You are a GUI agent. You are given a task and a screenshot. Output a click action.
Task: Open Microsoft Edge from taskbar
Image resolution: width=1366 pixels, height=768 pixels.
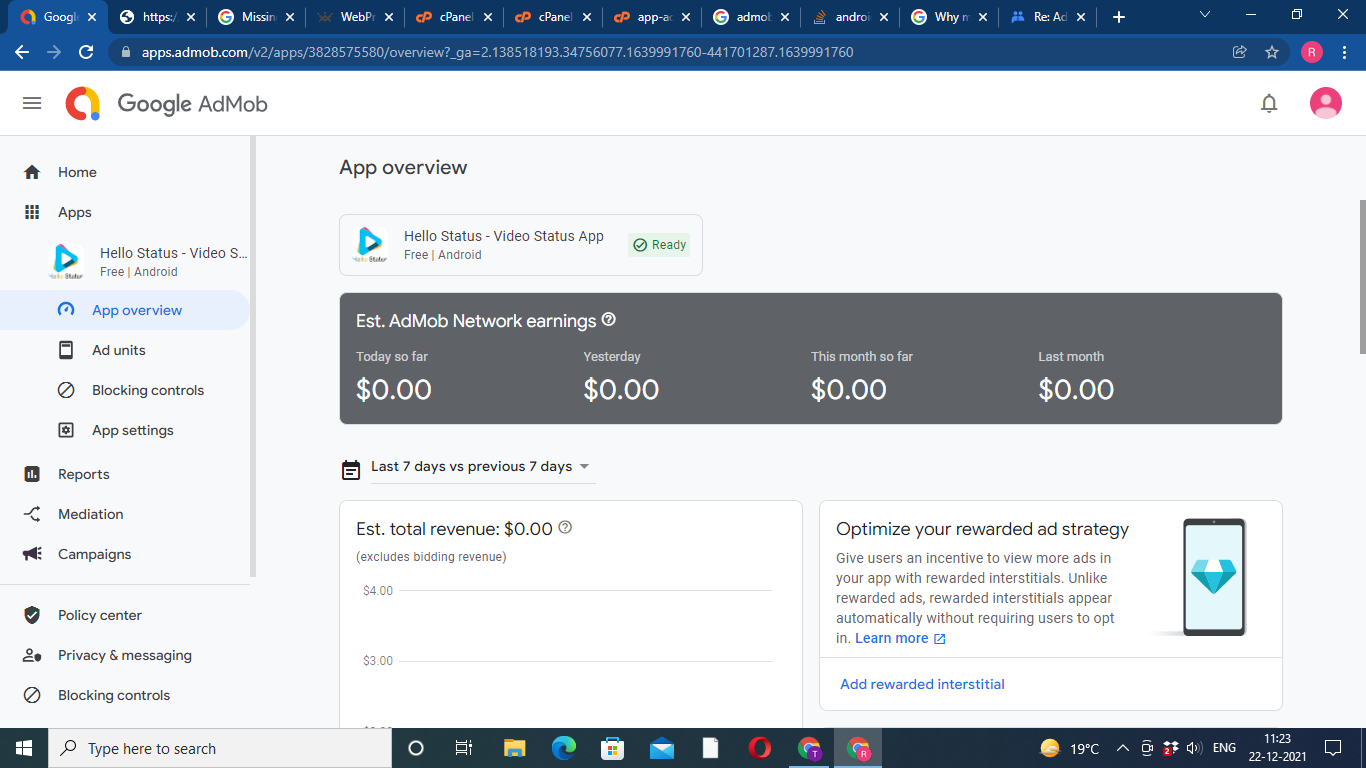[564, 748]
